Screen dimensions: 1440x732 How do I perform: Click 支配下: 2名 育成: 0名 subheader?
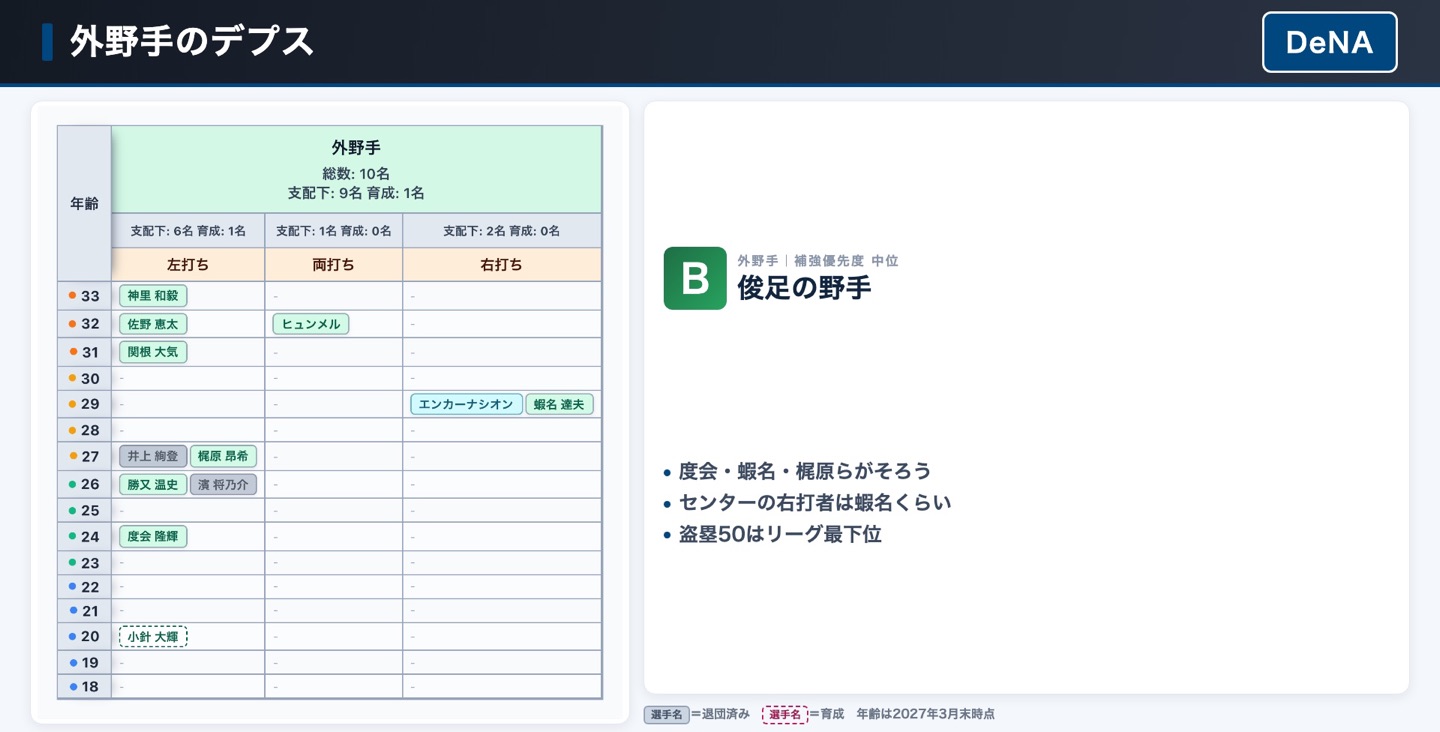pyautogui.click(x=502, y=231)
